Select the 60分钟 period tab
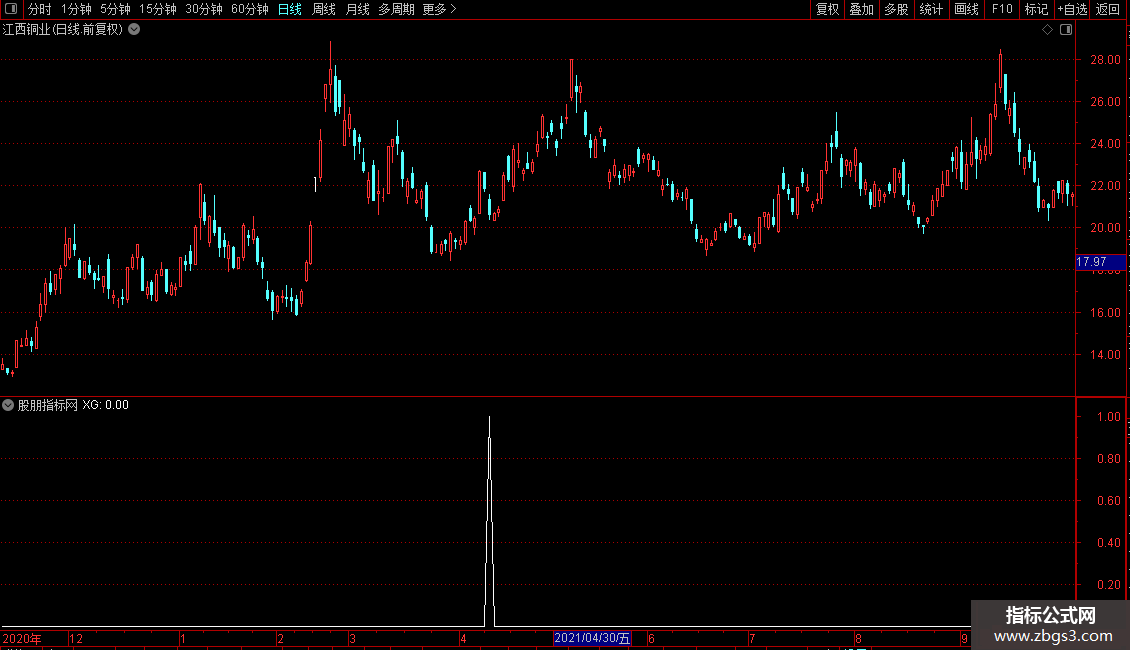 250,9
